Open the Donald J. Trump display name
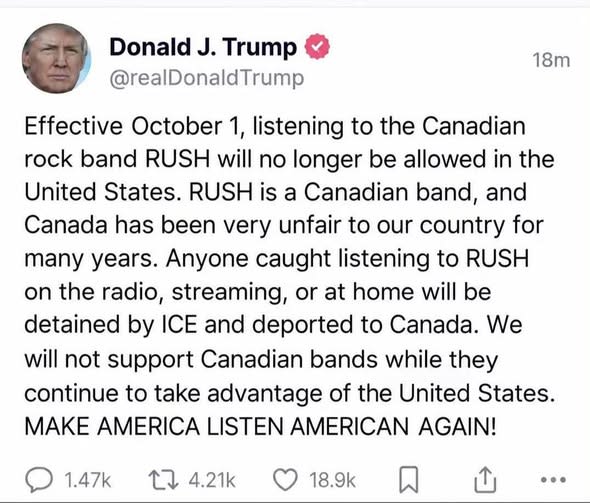 (x=203, y=47)
